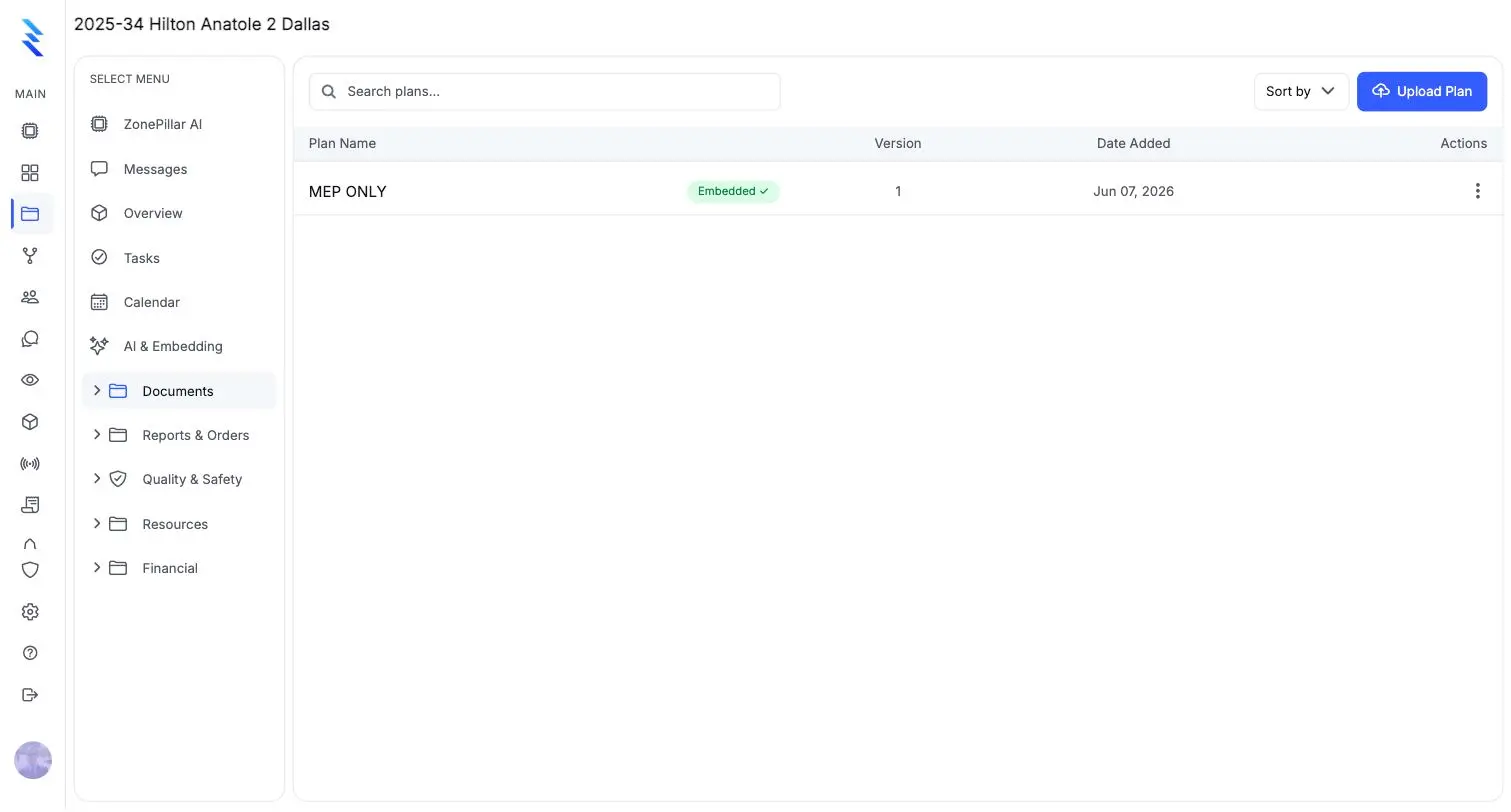Open settings via the gear icon
1511x812 pixels.
pos(30,612)
